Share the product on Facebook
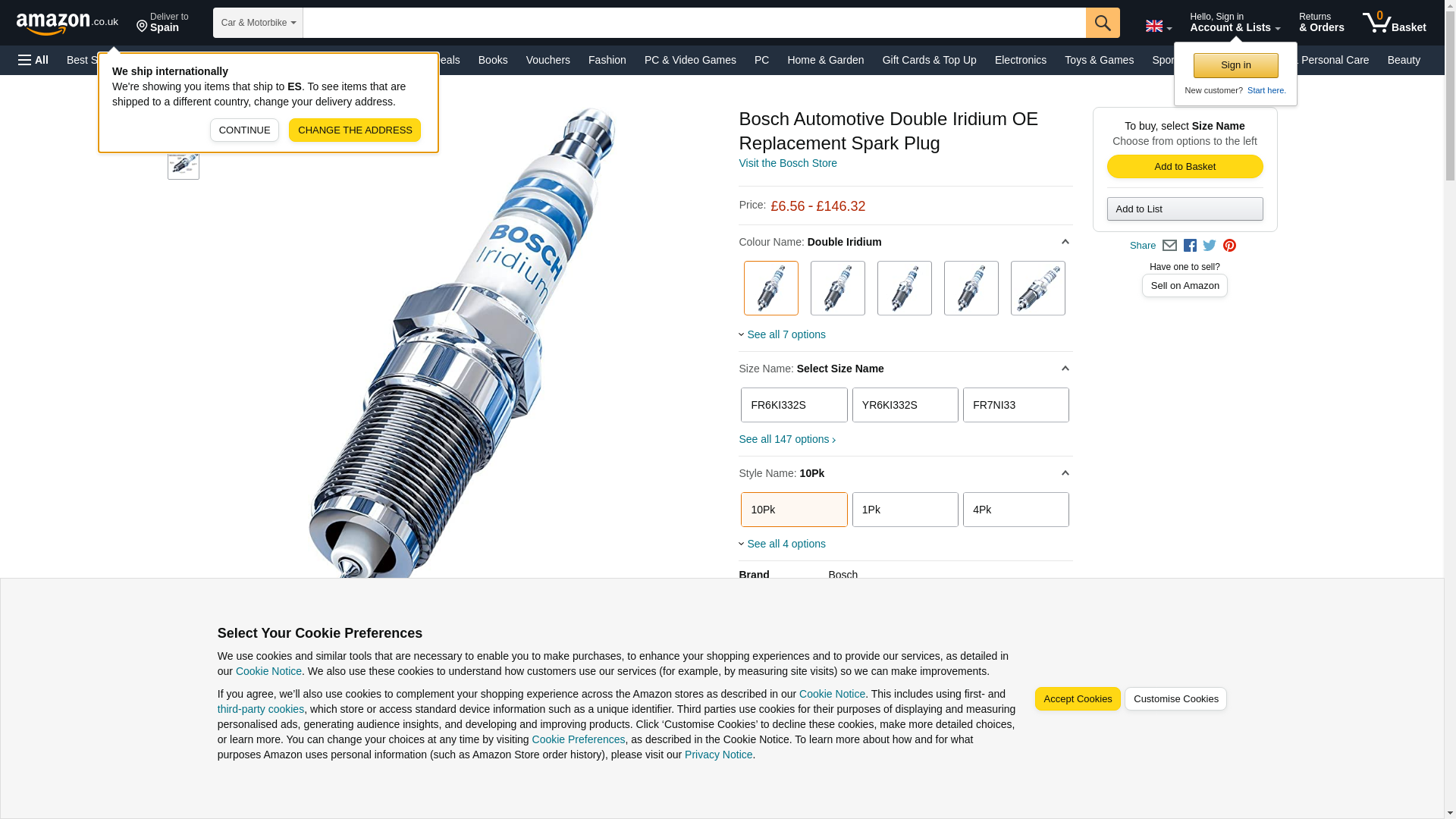Viewport: 1456px width, 819px height. [1190, 246]
